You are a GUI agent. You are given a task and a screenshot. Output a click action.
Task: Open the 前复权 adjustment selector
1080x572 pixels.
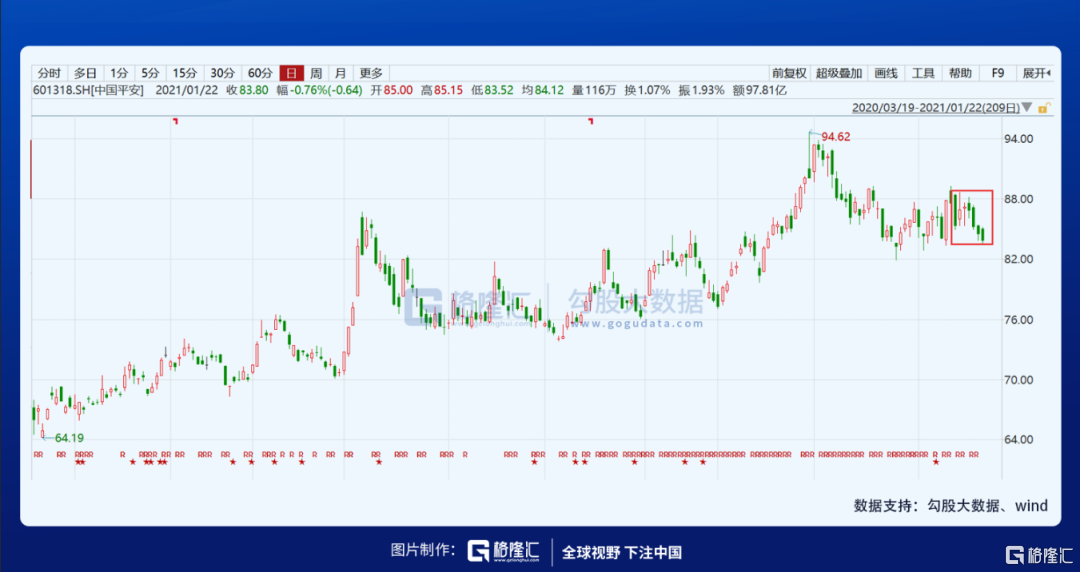click(789, 73)
